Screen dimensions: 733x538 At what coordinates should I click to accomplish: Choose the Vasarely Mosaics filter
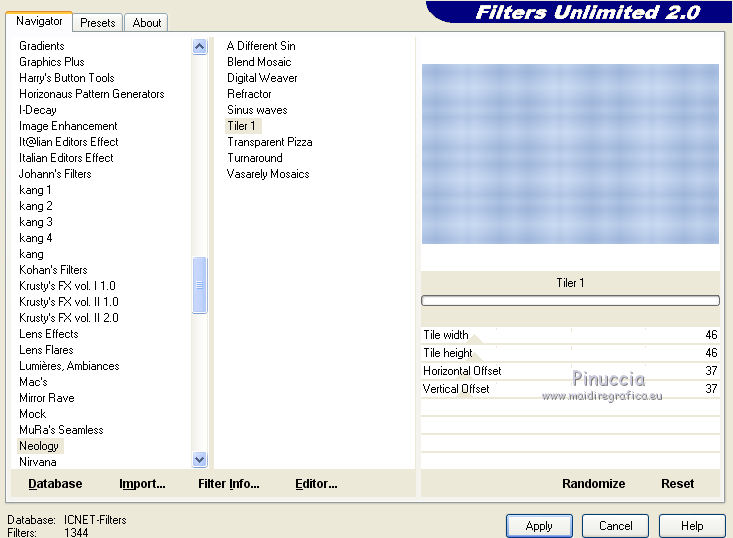tap(268, 174)
